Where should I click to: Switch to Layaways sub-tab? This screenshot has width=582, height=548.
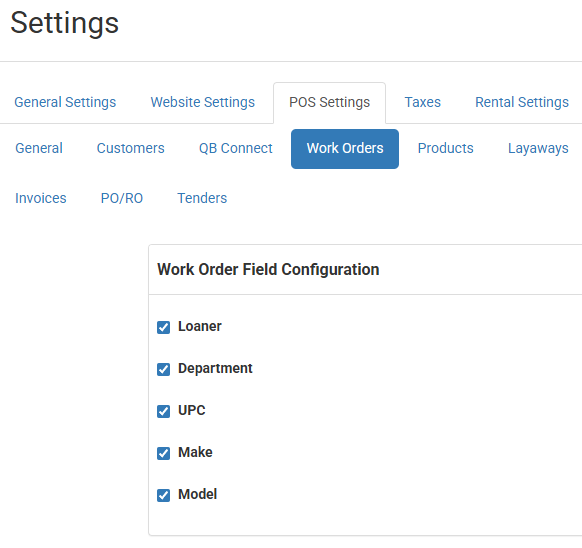[x=538, y=149]
